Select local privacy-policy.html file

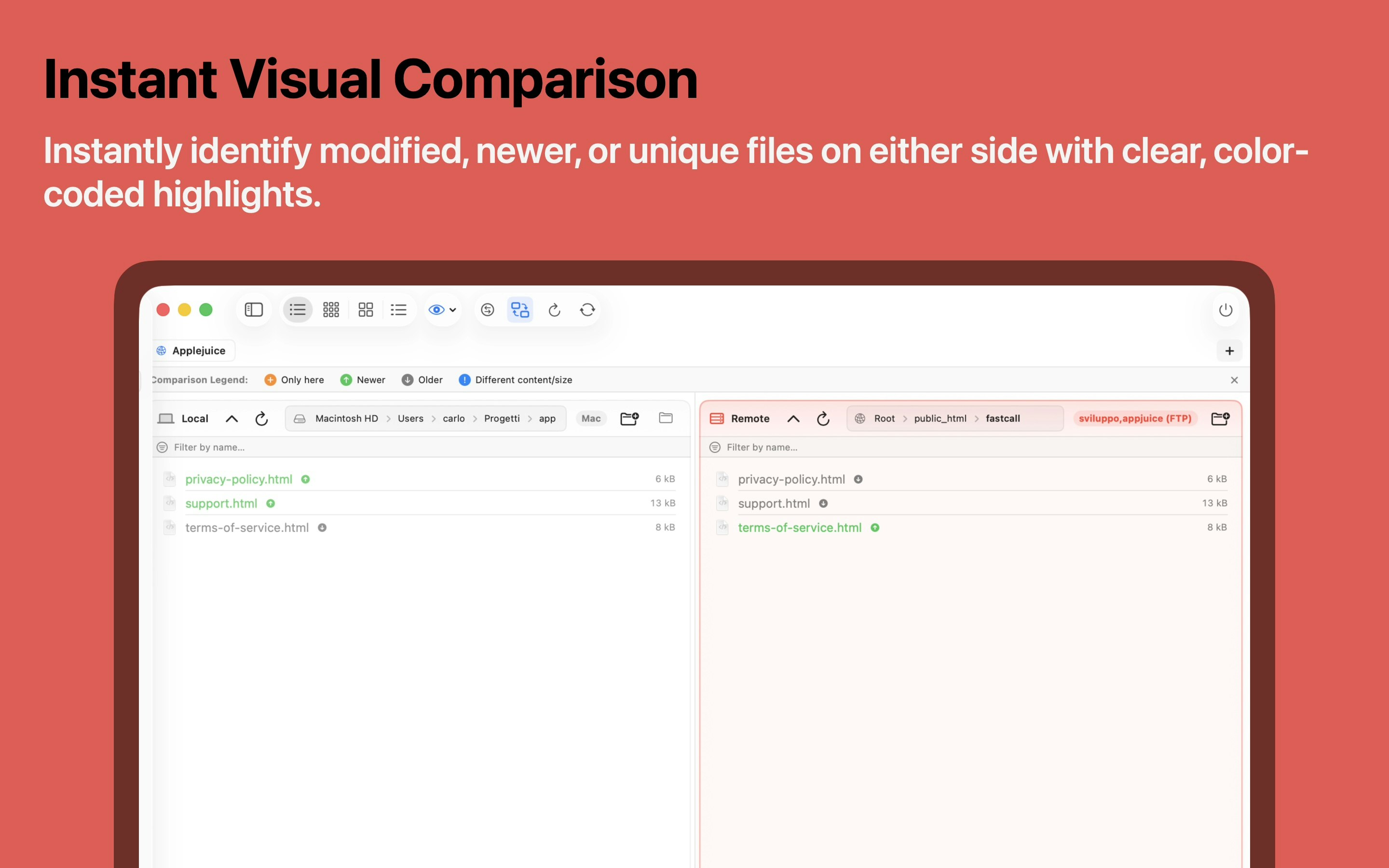click(x=419, y=479)
